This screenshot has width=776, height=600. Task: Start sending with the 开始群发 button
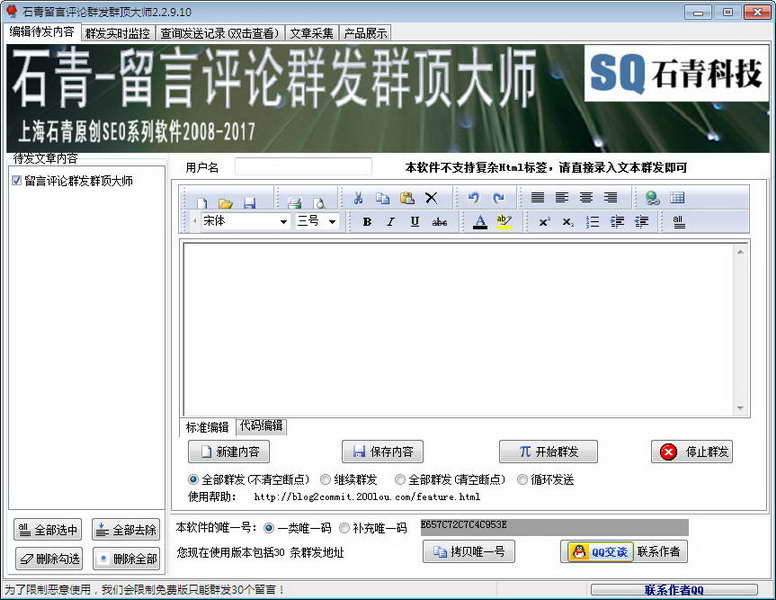pos(548,451)
